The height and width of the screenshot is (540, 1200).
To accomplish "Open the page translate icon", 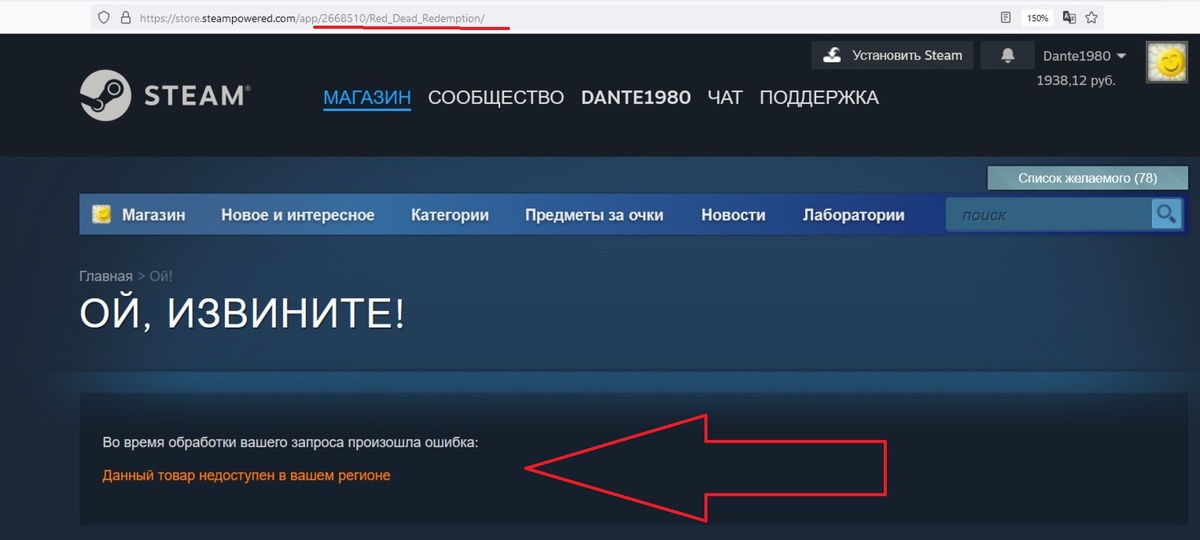I will (1069, 17).
